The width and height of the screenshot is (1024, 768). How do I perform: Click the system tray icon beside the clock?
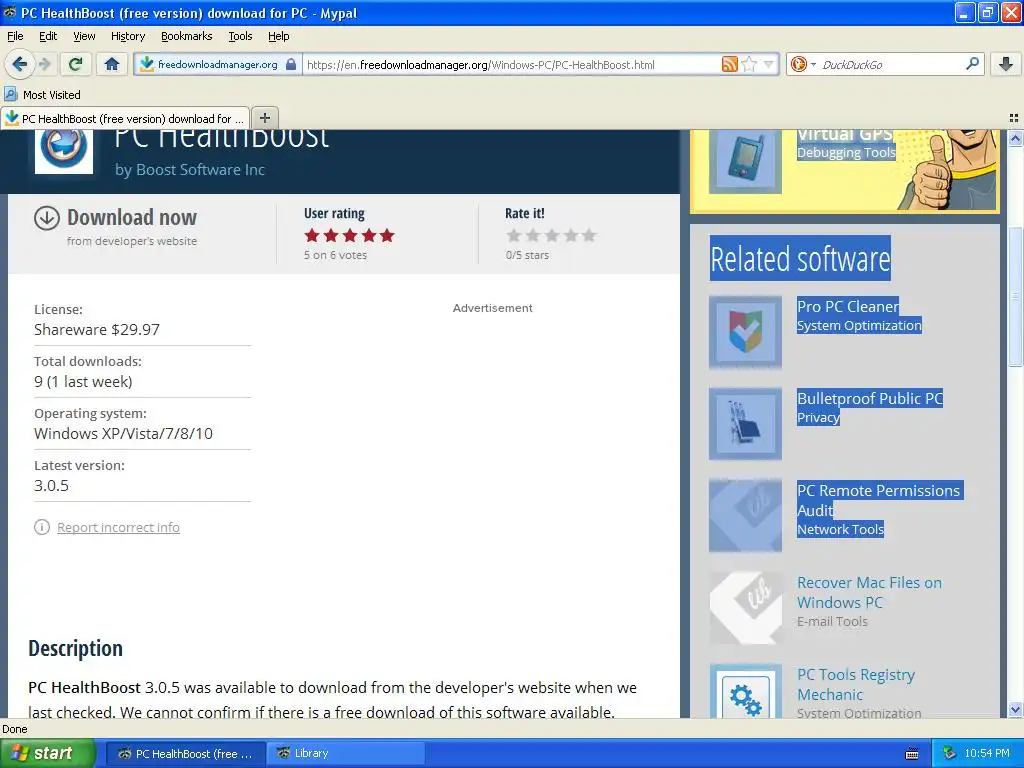click(x=950, y=754)
